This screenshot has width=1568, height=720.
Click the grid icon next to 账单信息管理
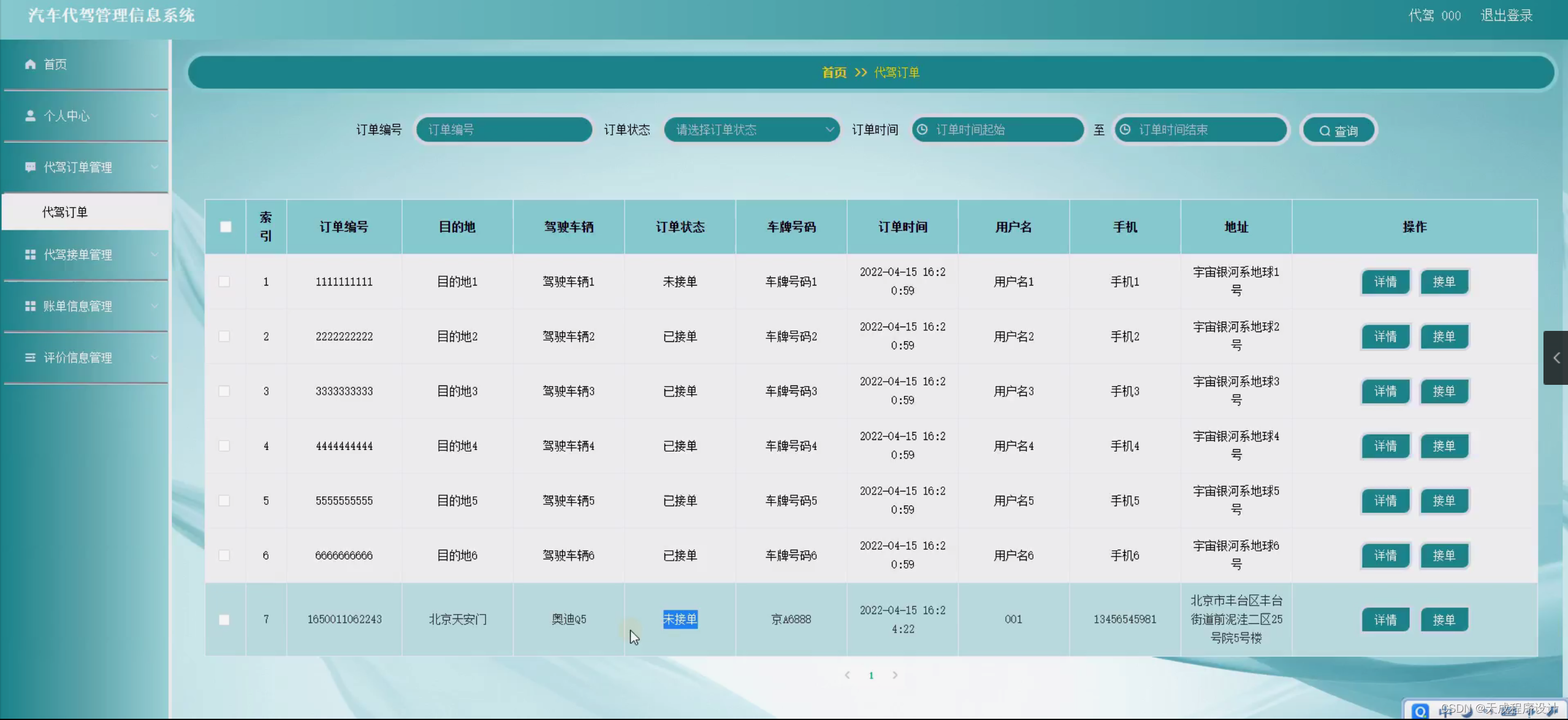pos(29,306)
